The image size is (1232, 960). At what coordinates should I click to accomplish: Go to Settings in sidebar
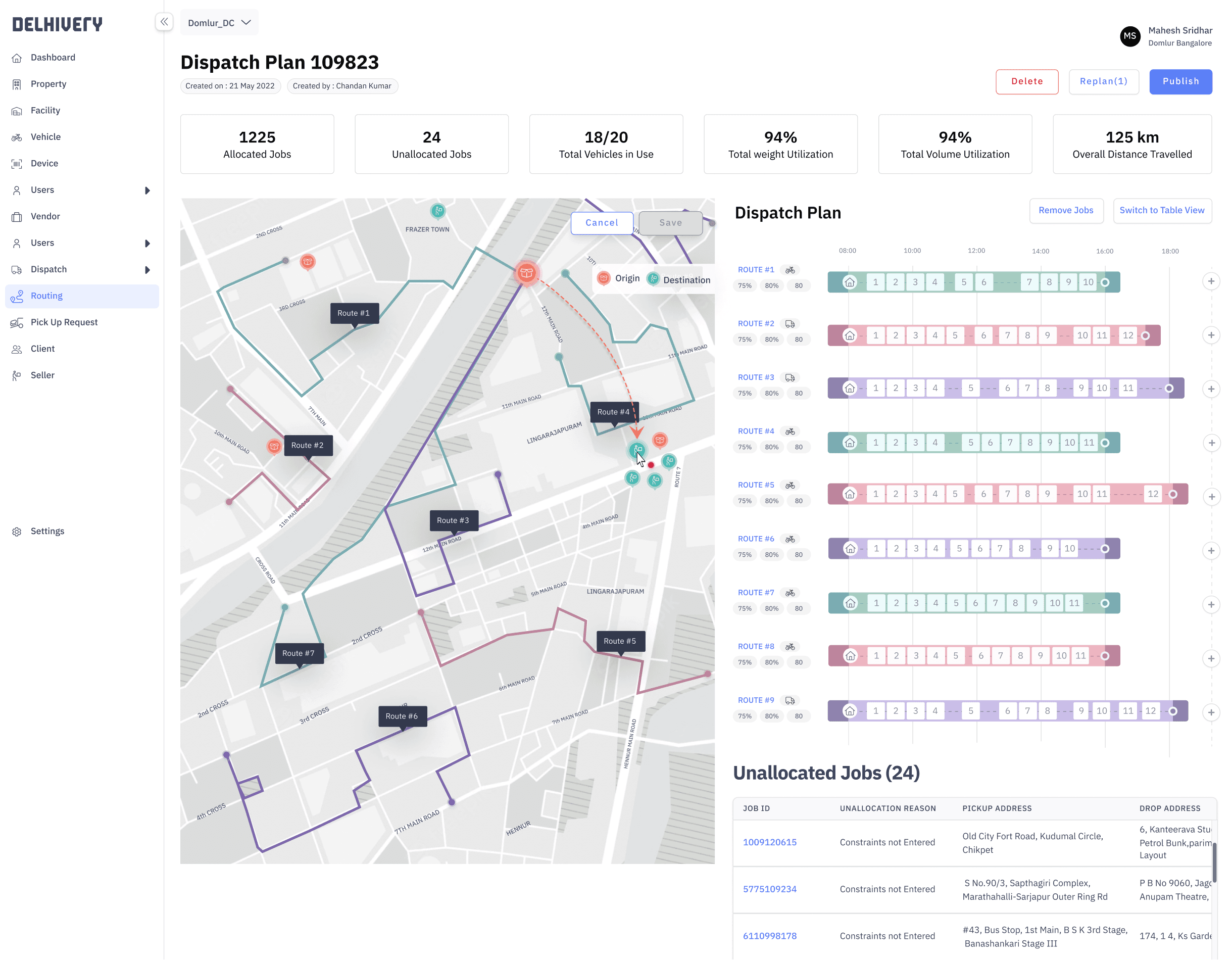point(47,531)
